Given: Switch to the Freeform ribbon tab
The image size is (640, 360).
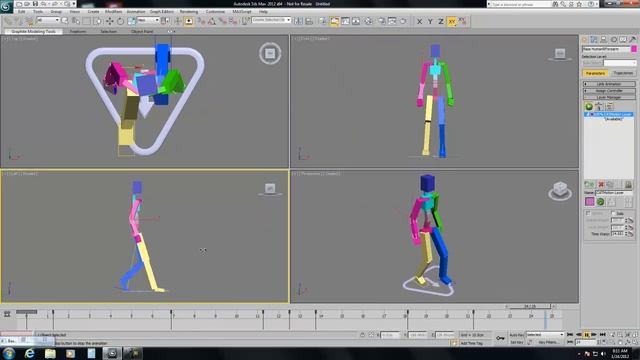Looking at the screenshot, I should tap(78, 31).
